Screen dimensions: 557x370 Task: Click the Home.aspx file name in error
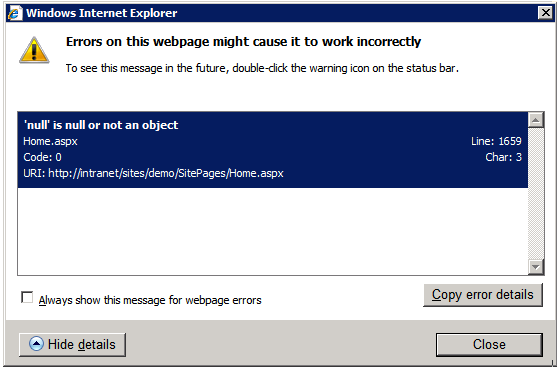[50, 141]
